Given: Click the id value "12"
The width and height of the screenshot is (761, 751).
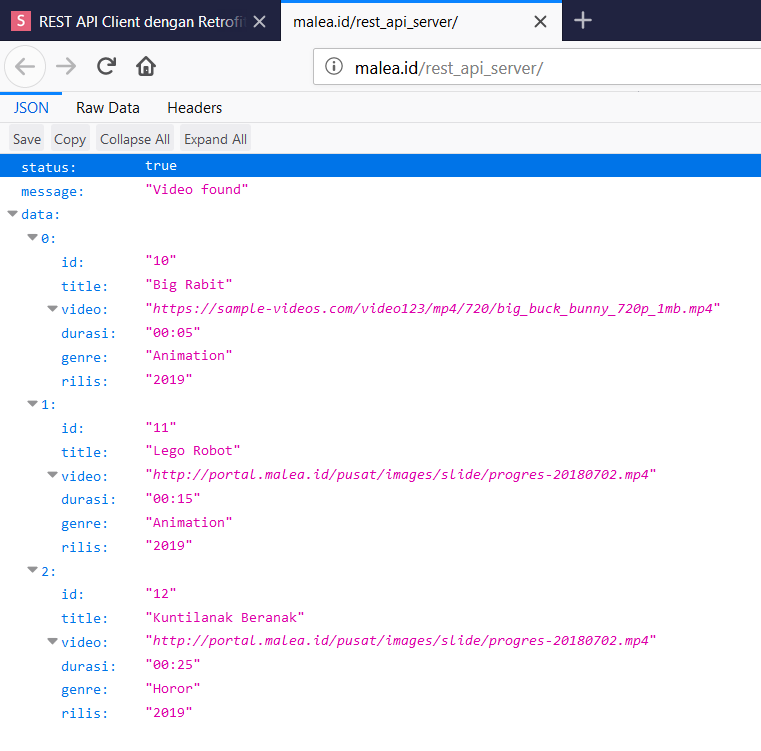Looking at the screenshot, I should pos(161,593).
